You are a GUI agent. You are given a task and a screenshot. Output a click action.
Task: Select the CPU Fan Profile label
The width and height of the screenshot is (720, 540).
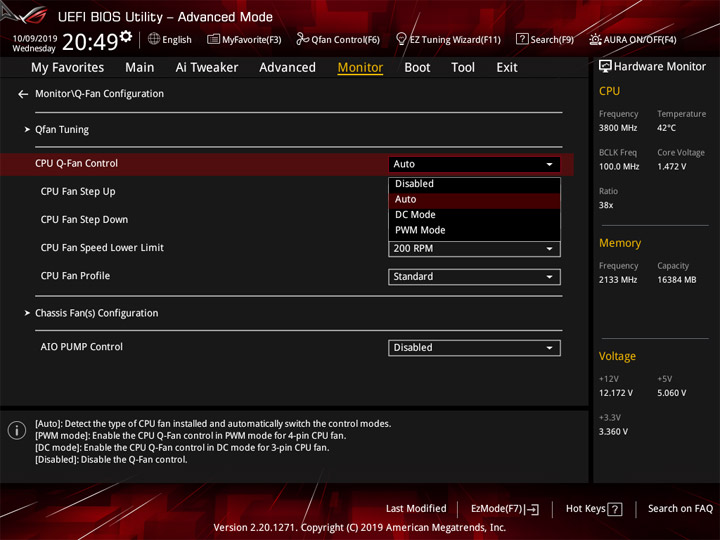pyautogui.click(x=75, y=276)
